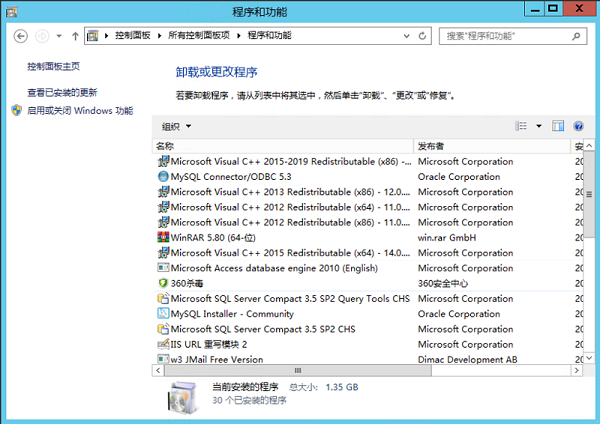Open more view options dropdown arrow
This screenshot has height=424, width=600.
coord(539,126)
